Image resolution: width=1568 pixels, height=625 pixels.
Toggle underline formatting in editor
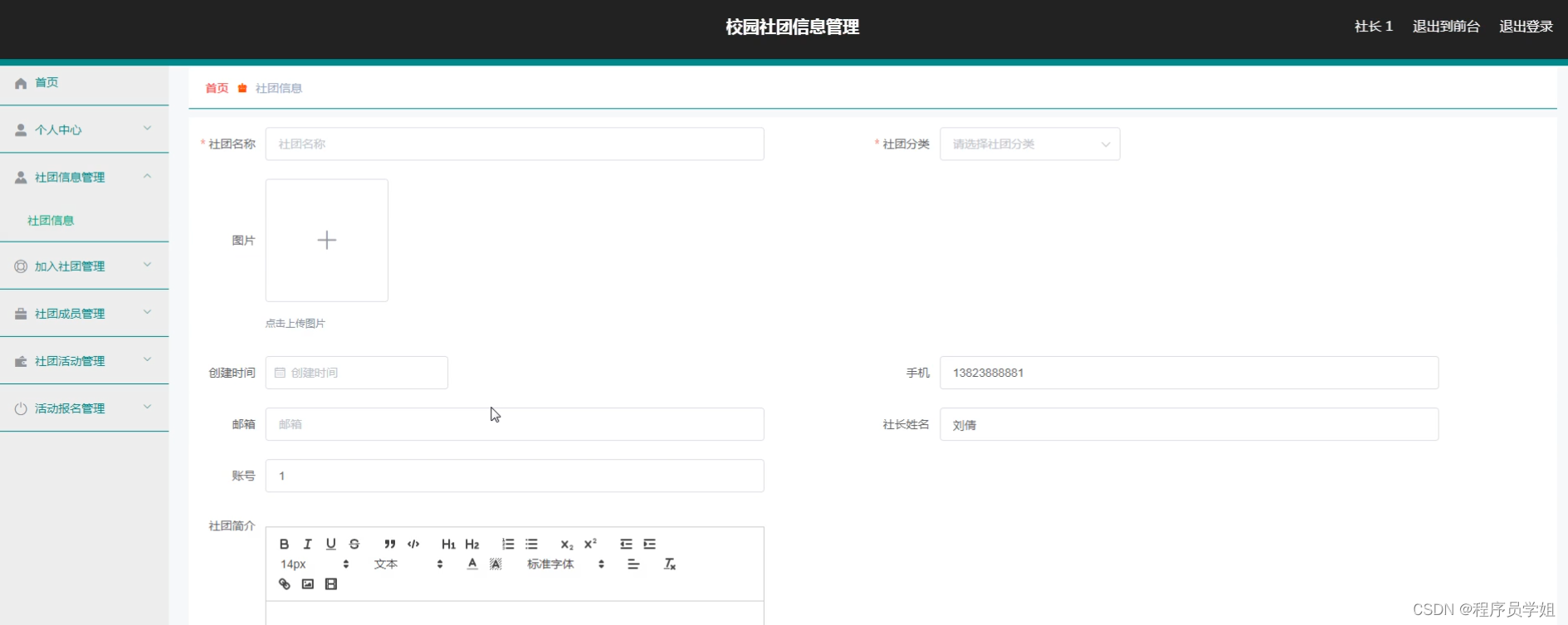(x=330, y=544)
